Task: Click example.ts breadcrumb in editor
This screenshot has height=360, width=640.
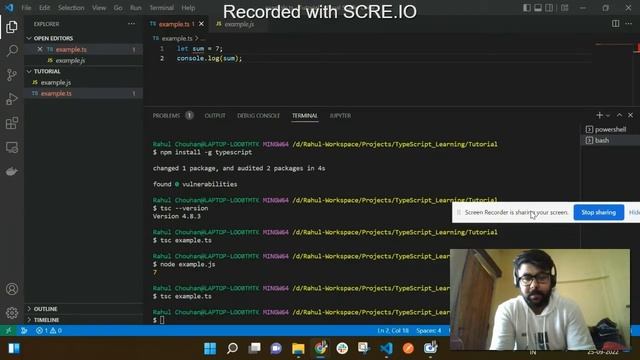Action: click(177, 38)
